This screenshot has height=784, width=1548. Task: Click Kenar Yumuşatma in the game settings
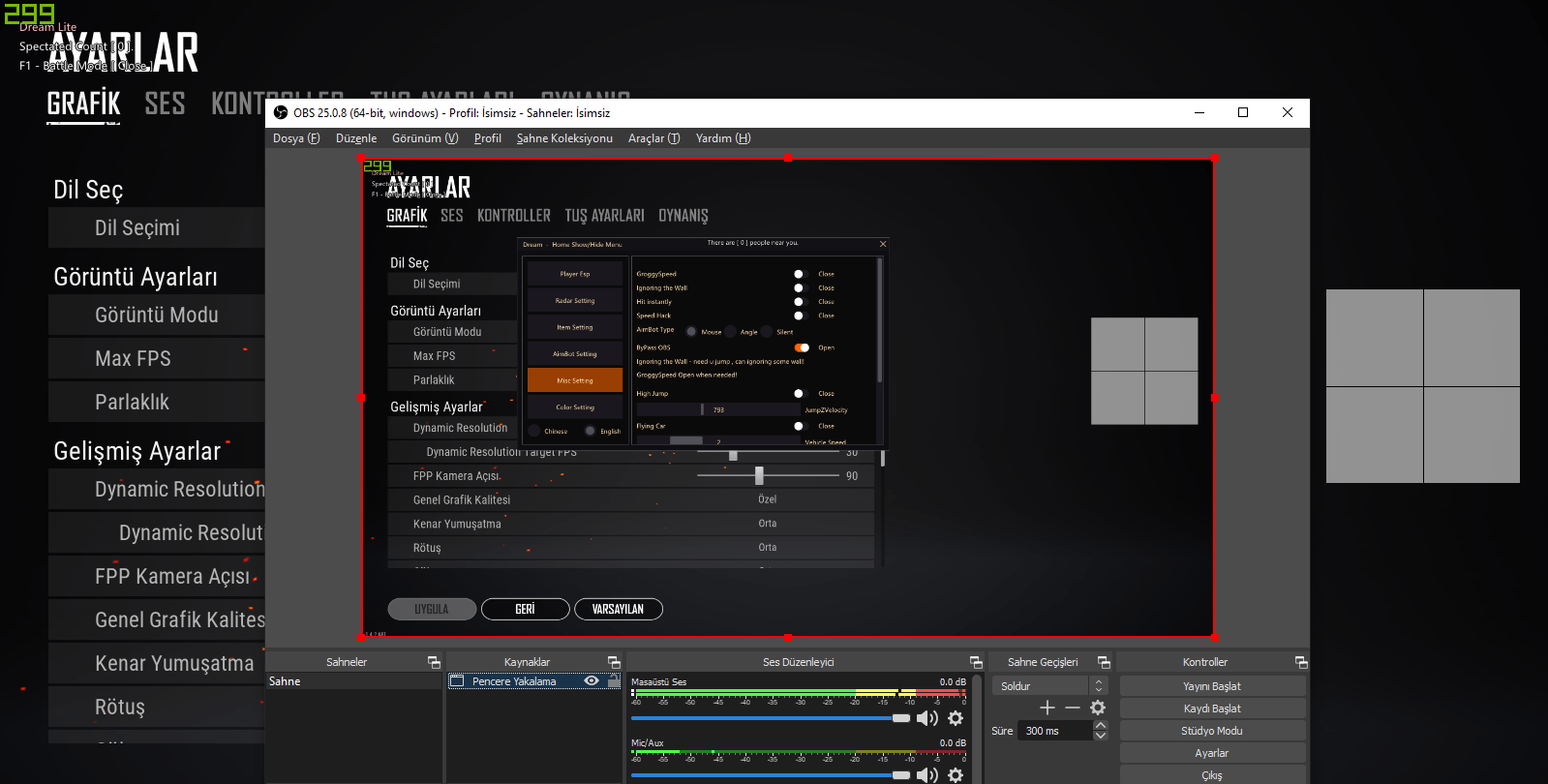pos(157,663)
